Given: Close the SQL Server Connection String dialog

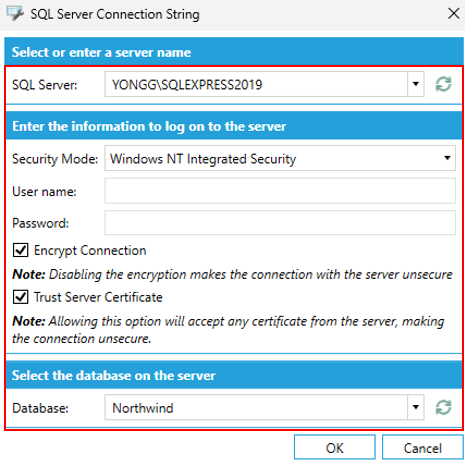Looking at the screenshot, I should point(454,14).
